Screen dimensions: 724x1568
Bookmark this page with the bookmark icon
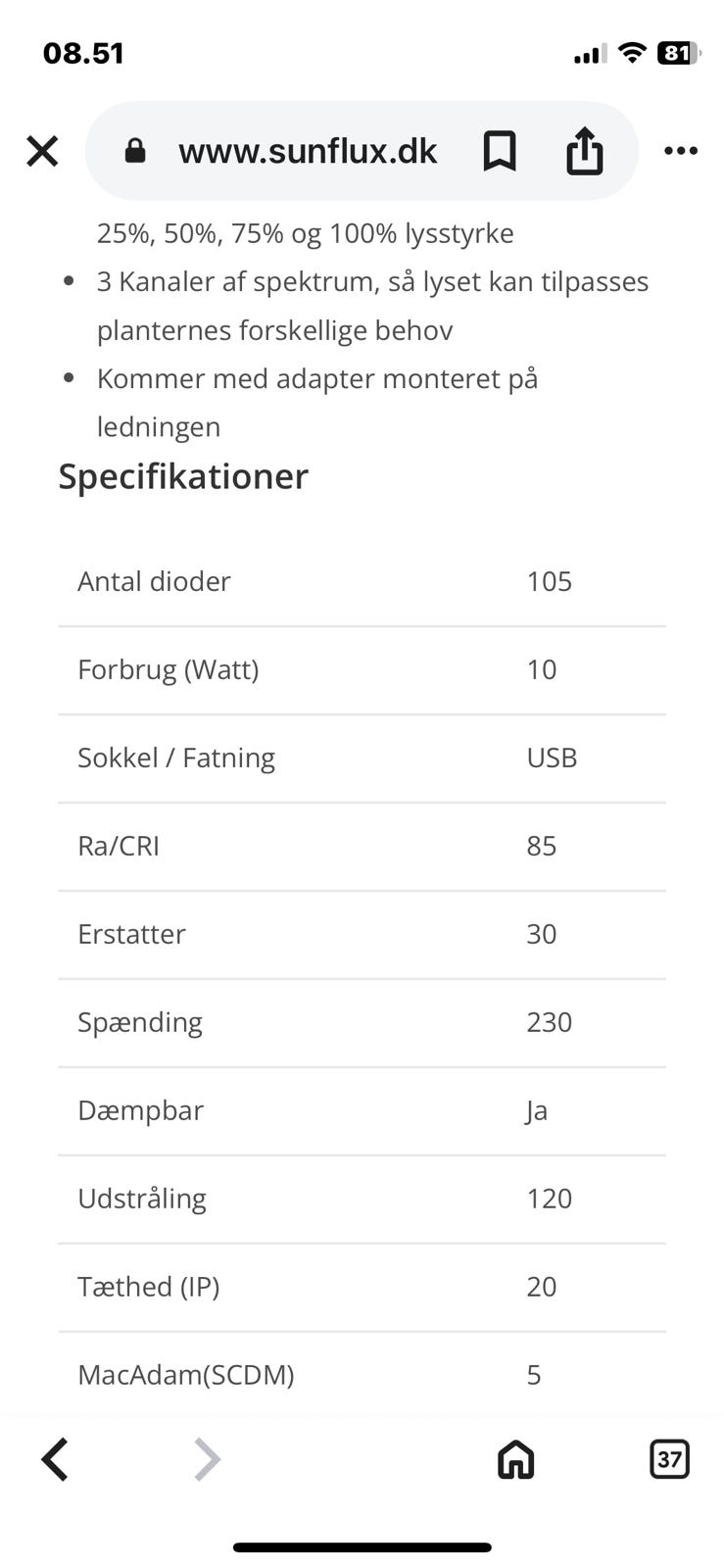coord(500,151)
